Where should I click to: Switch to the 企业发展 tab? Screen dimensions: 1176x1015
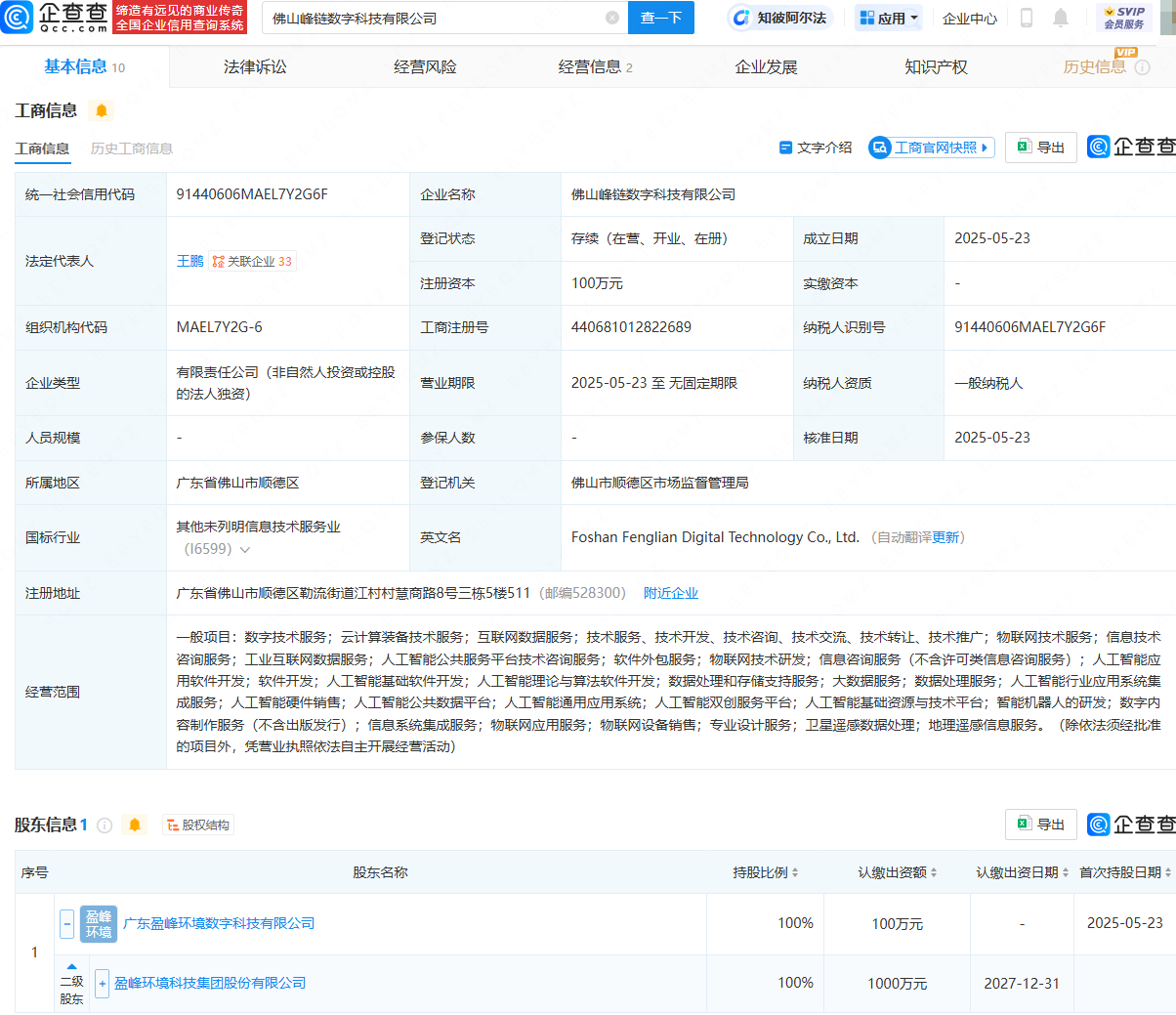click(766, 66)
